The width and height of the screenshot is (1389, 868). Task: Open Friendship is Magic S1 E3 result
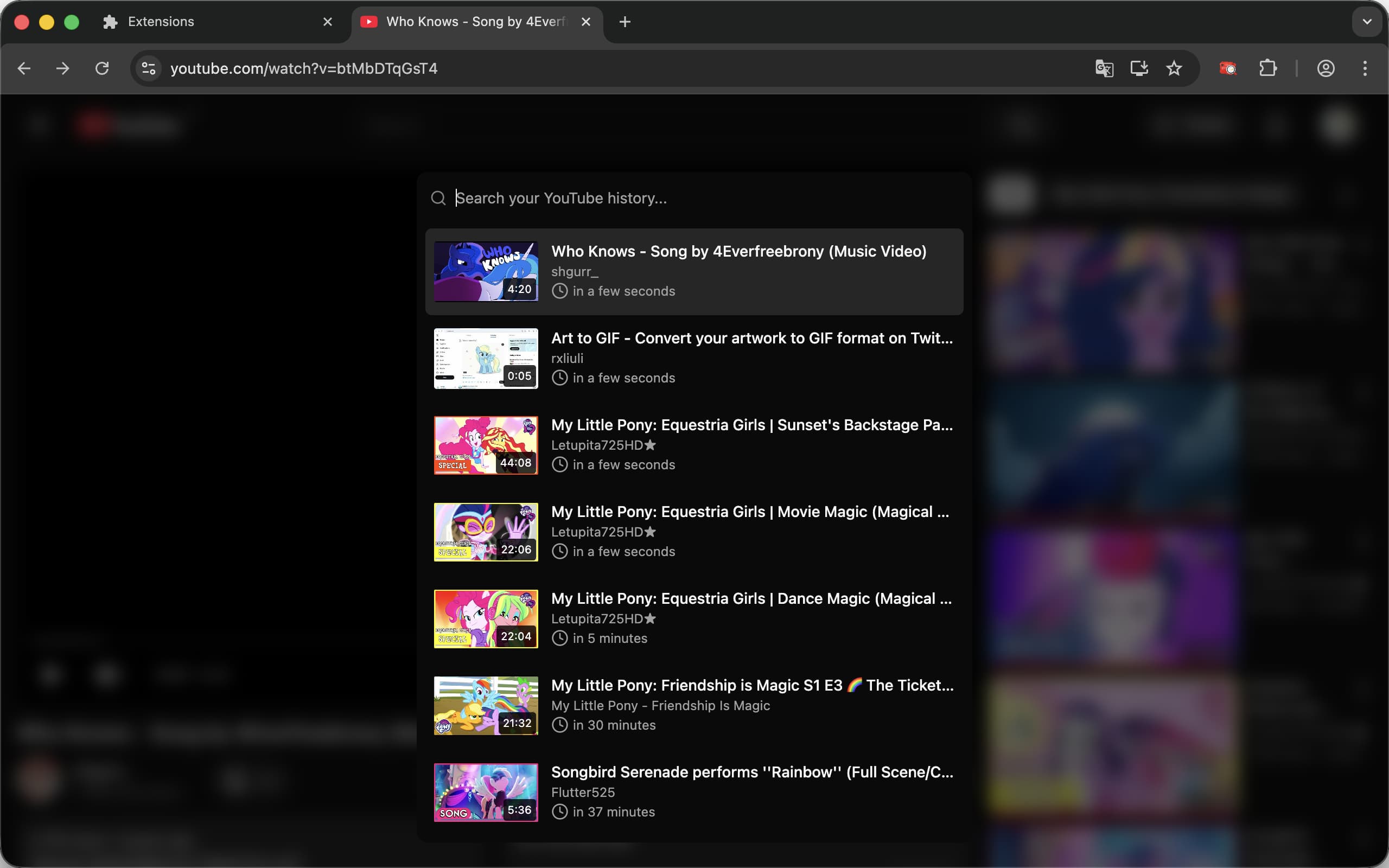click(694, 706)
